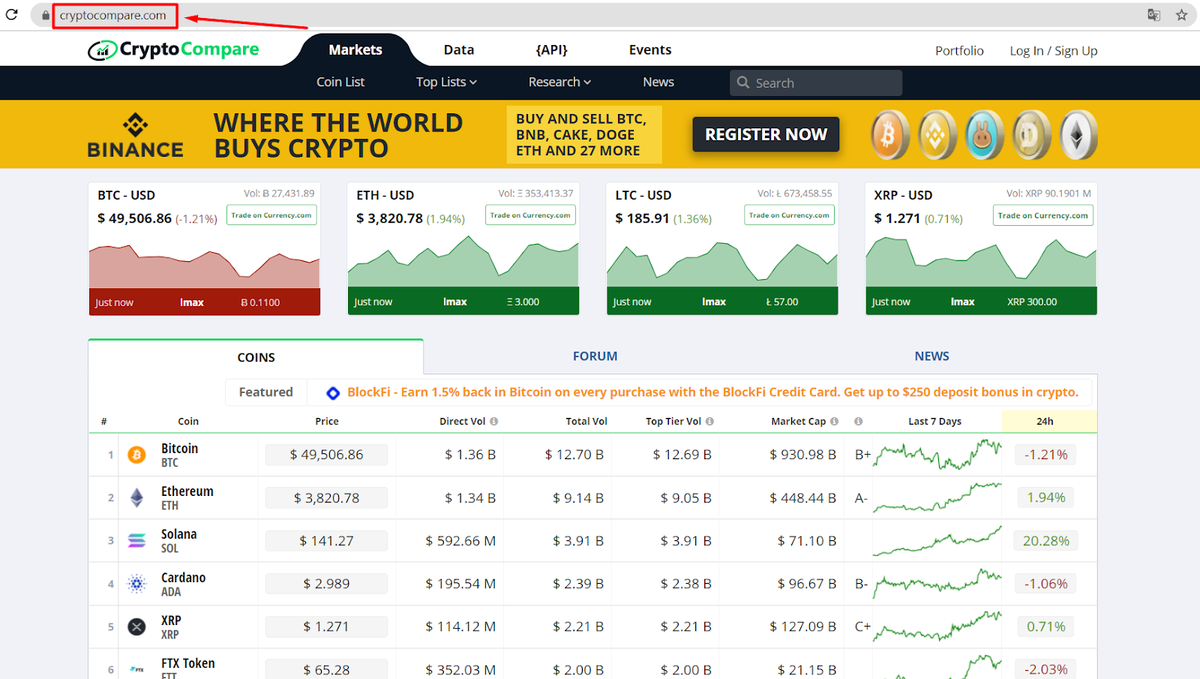
Task: Click info icon next to Market Cap
Action: [x=835, y=421]
